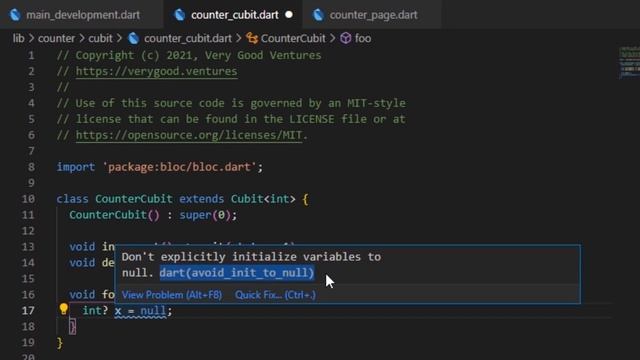Select 'lib' in the breadcrumb path
The height and width of the screenshot is (360, 640).
(18, 38)
